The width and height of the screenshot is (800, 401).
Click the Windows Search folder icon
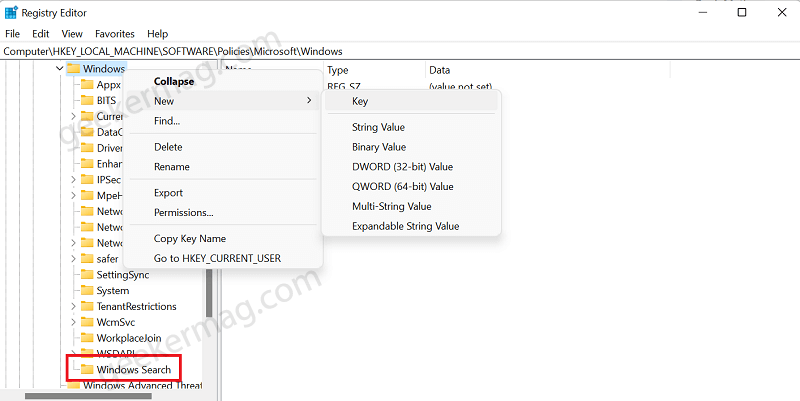[x=87, y=369]
